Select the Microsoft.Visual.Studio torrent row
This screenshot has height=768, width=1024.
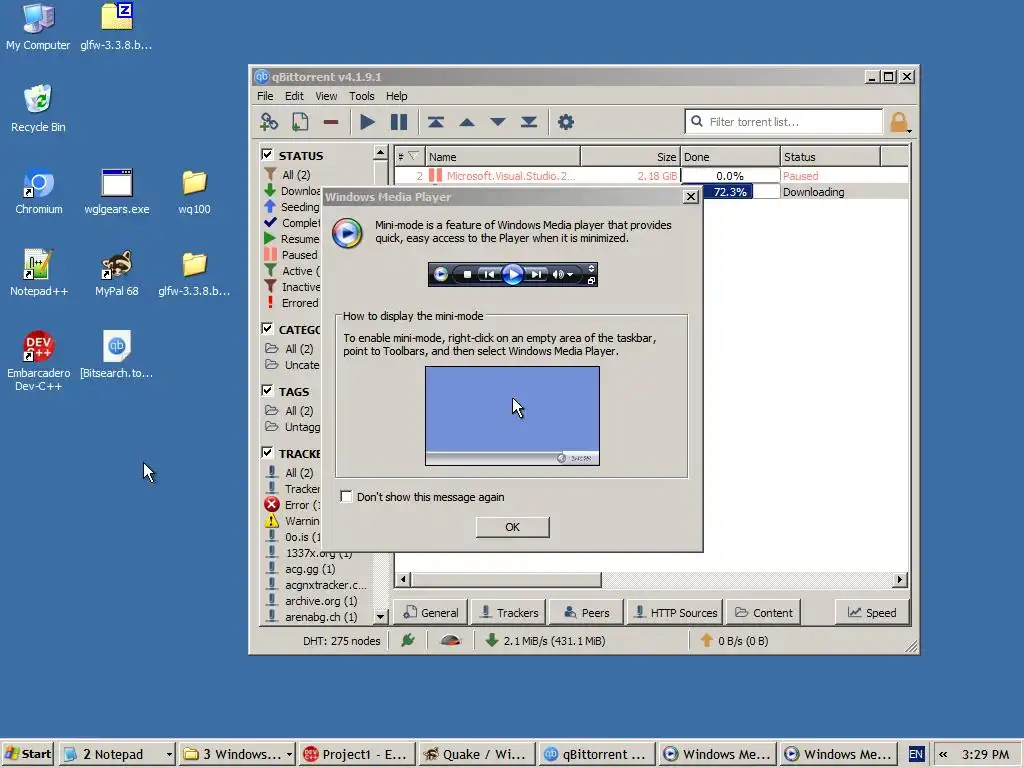click(651, 176)
